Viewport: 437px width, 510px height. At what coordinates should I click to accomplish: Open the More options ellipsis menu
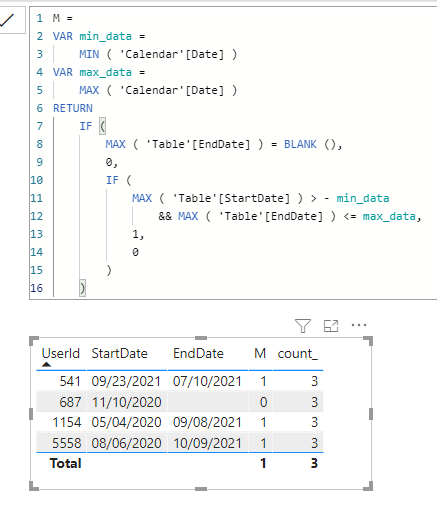click(x=359, y=325)
